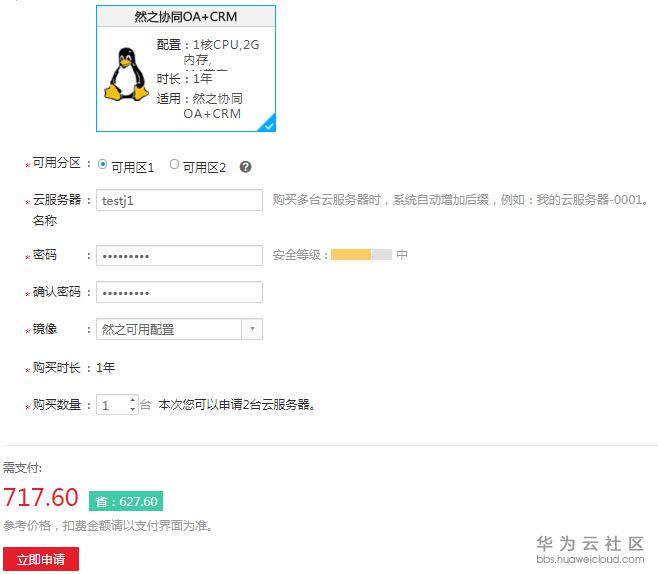Click the 购买数量 quantity input box
Viewport: 658px width, 574px height.
click(112, 404)
